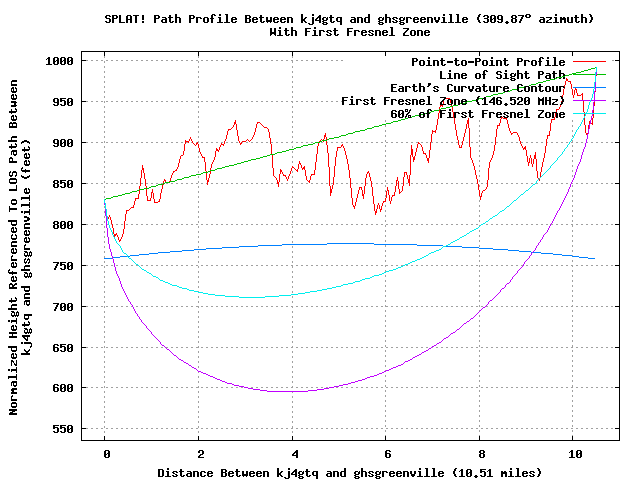Select "60% of First Fresnel Zone" legend text

pyautogui.click(x=478, y=114)
